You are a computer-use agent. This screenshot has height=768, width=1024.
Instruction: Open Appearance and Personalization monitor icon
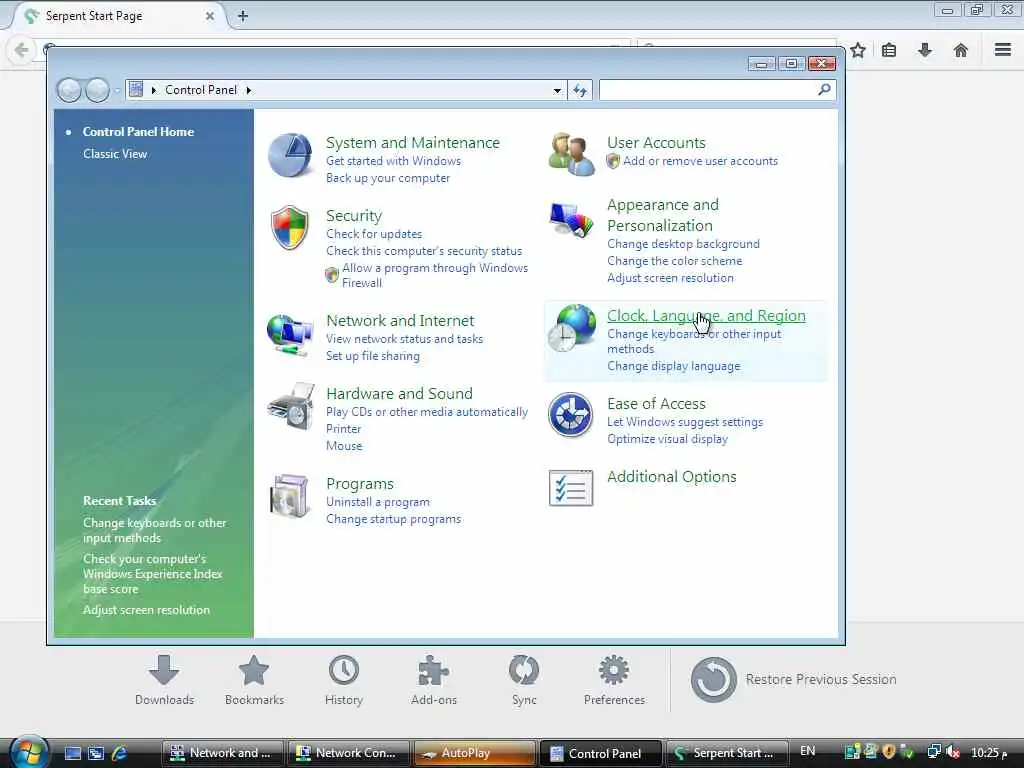point(571,219)
